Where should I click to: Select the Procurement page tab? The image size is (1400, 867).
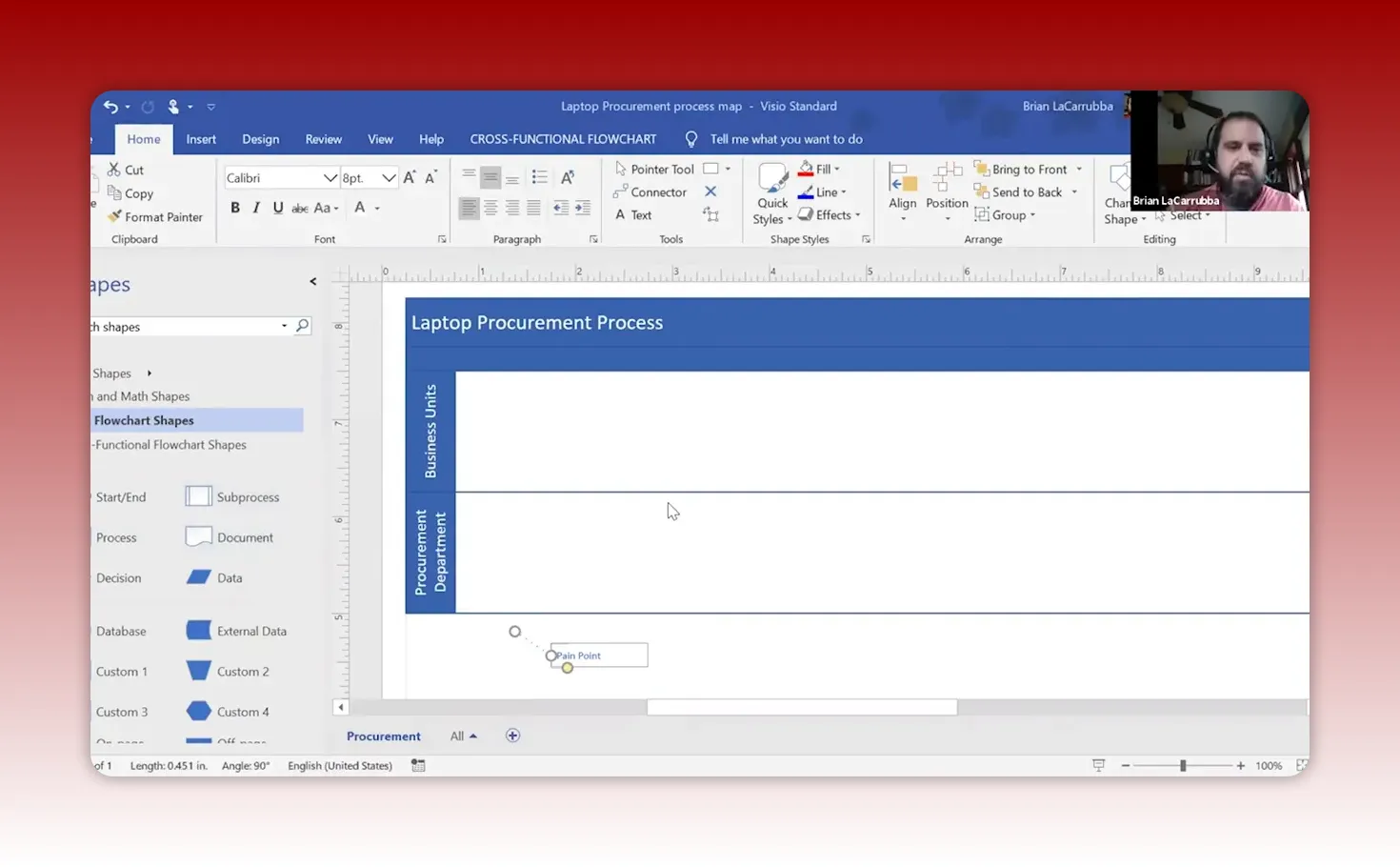(x=383, y=736)
